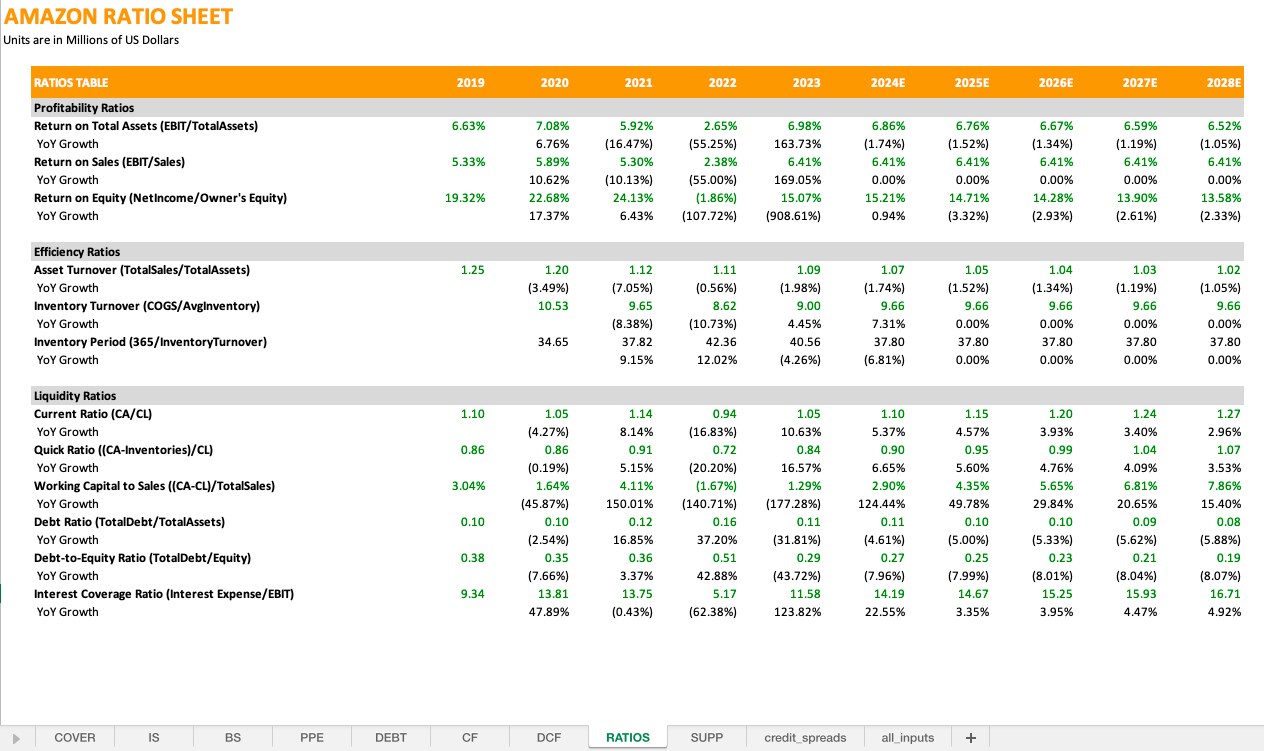Image resolution: width=1264 pixels, height=751 pixels.
Task: Select the 3.04% Working Capital to Sales cell
Action: point(469,486)
